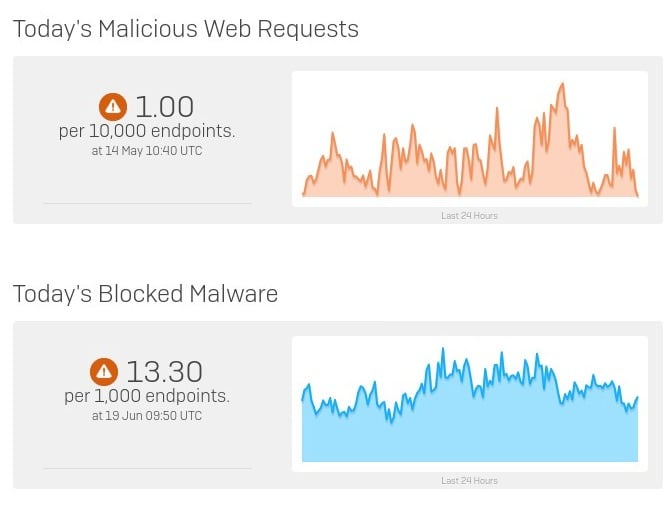
Task: Click divider line under malicious requests stat
Action: [147, 204]
